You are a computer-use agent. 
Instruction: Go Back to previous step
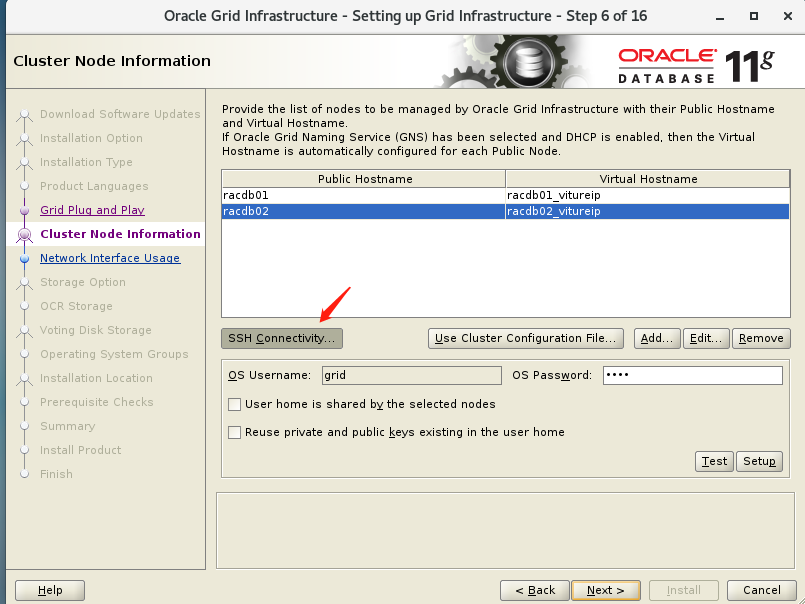[x=535, y=590]
